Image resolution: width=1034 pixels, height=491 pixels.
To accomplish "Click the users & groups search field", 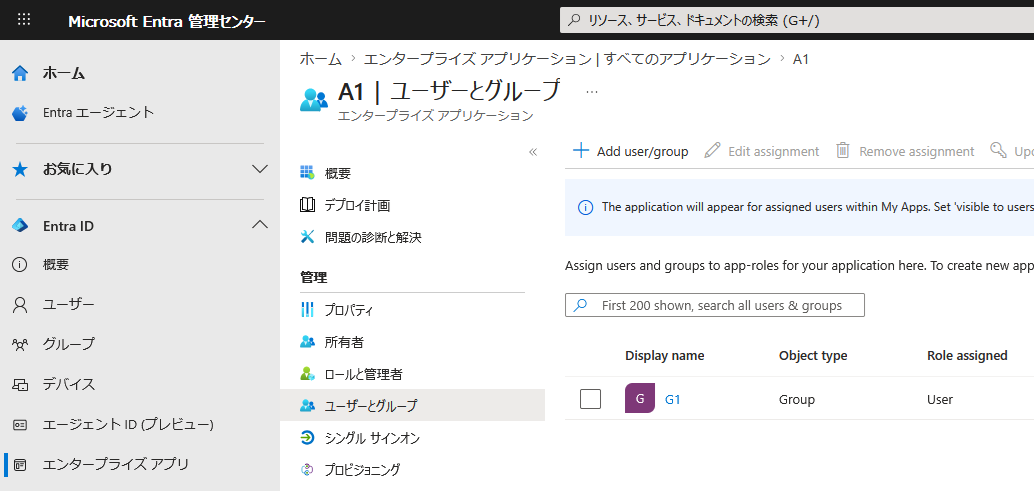I will (715, 305).
